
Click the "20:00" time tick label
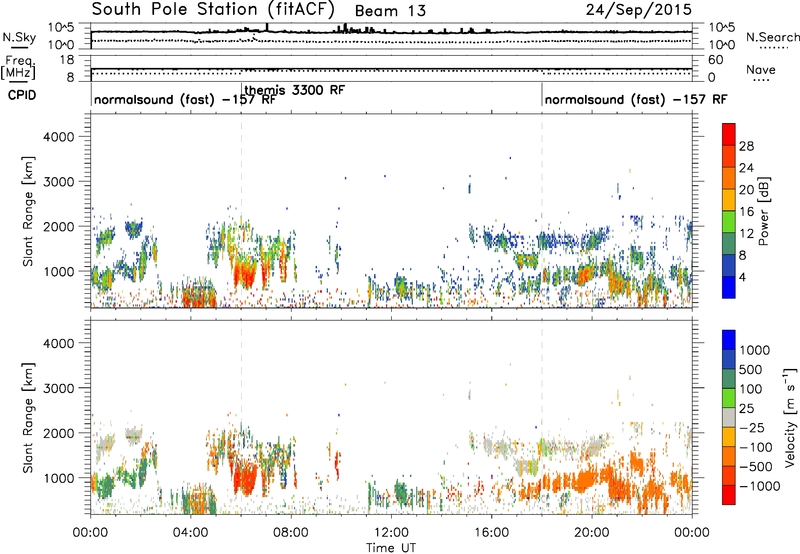point(591,533)
